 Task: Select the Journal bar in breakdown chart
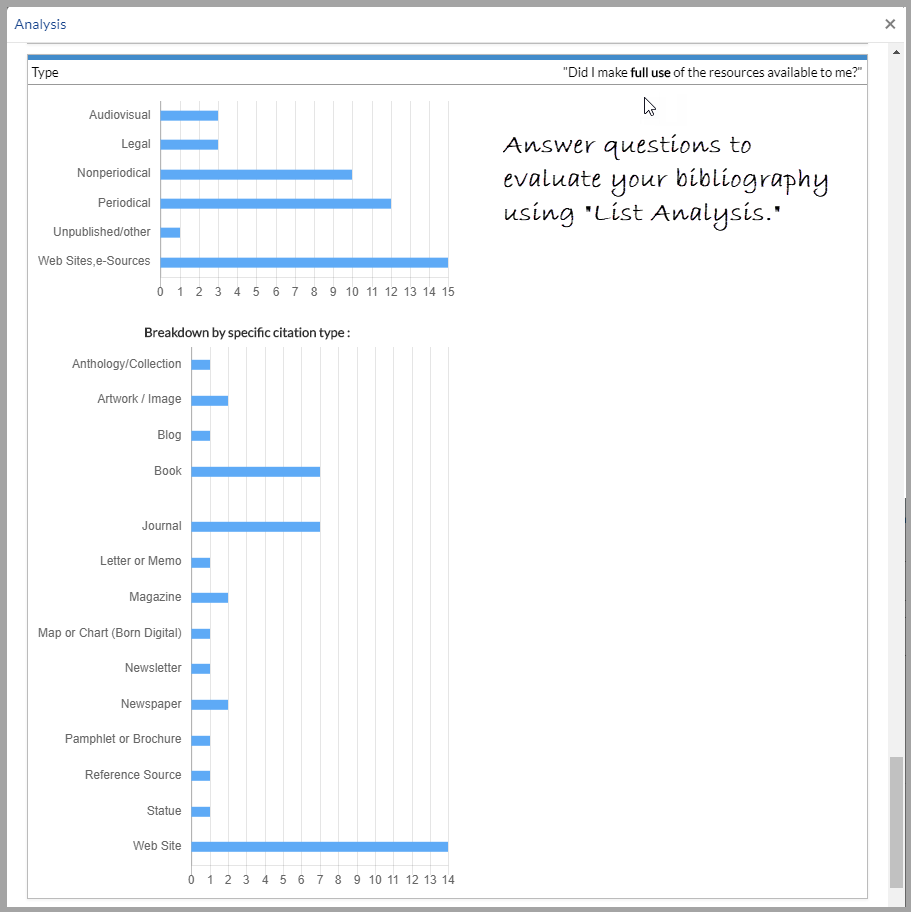pyautogui.click(x=255, y=525)
